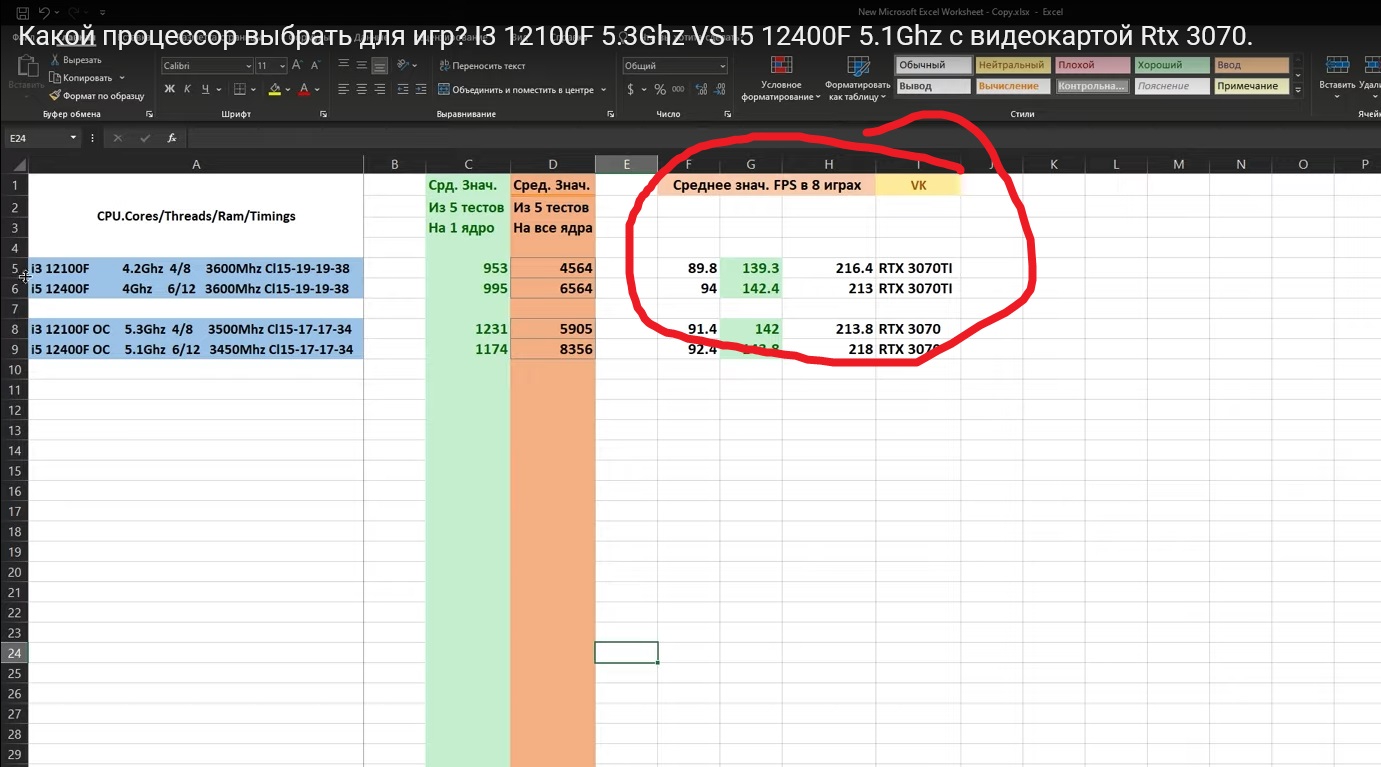Screen dimensions: 1381x767
Task: Apply the Плохой cell style
Action: tap(1093, 65)
